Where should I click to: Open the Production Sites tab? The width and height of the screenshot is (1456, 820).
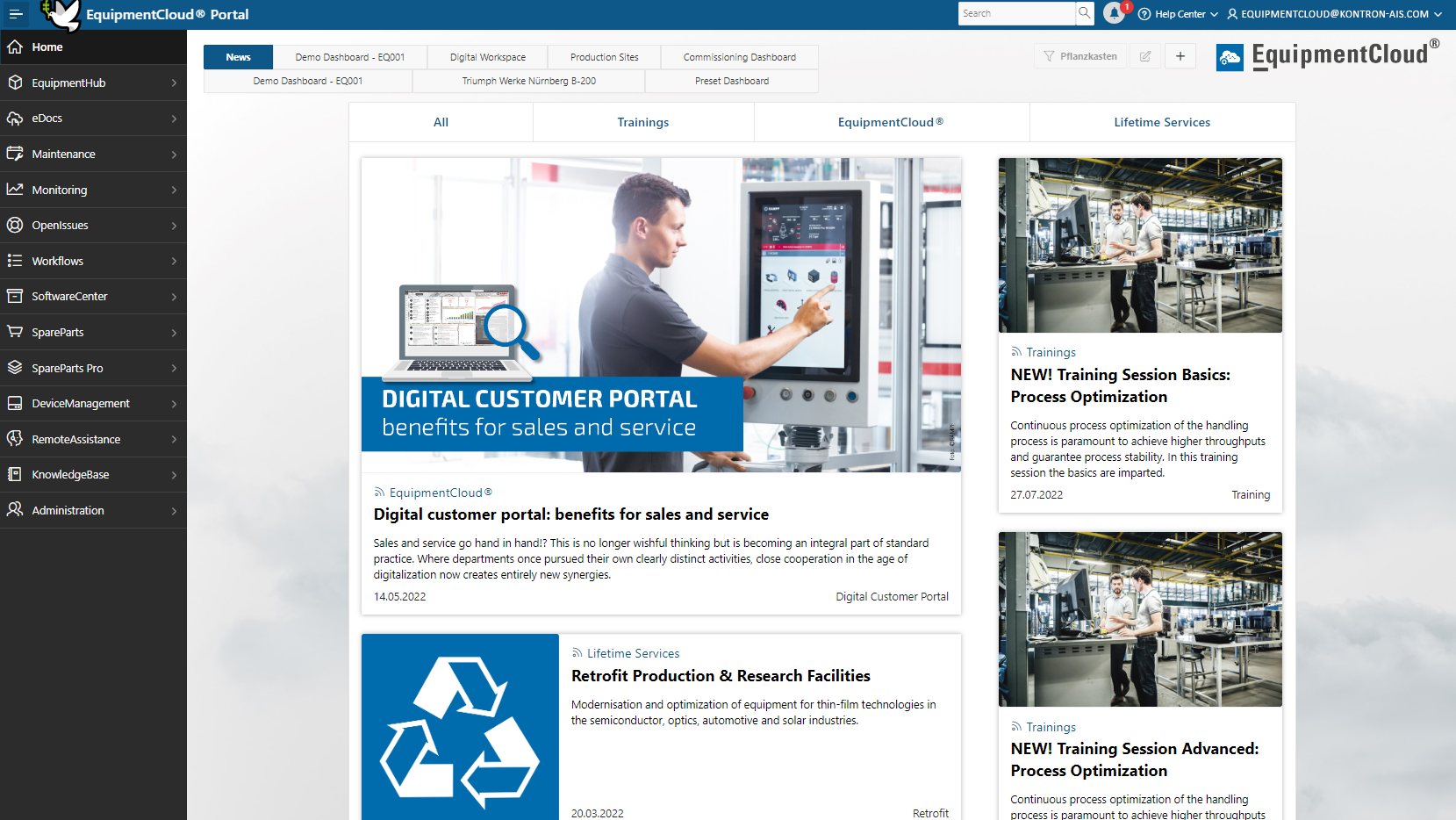pyautogui.click(x=605, y=57)
